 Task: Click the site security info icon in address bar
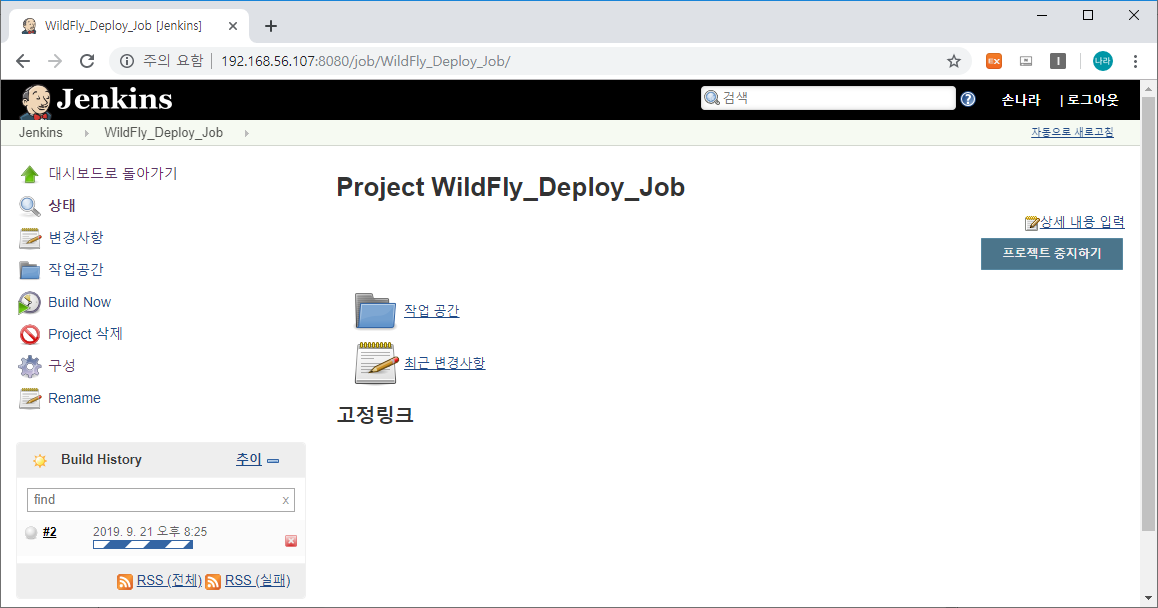(x=127, y=61)
